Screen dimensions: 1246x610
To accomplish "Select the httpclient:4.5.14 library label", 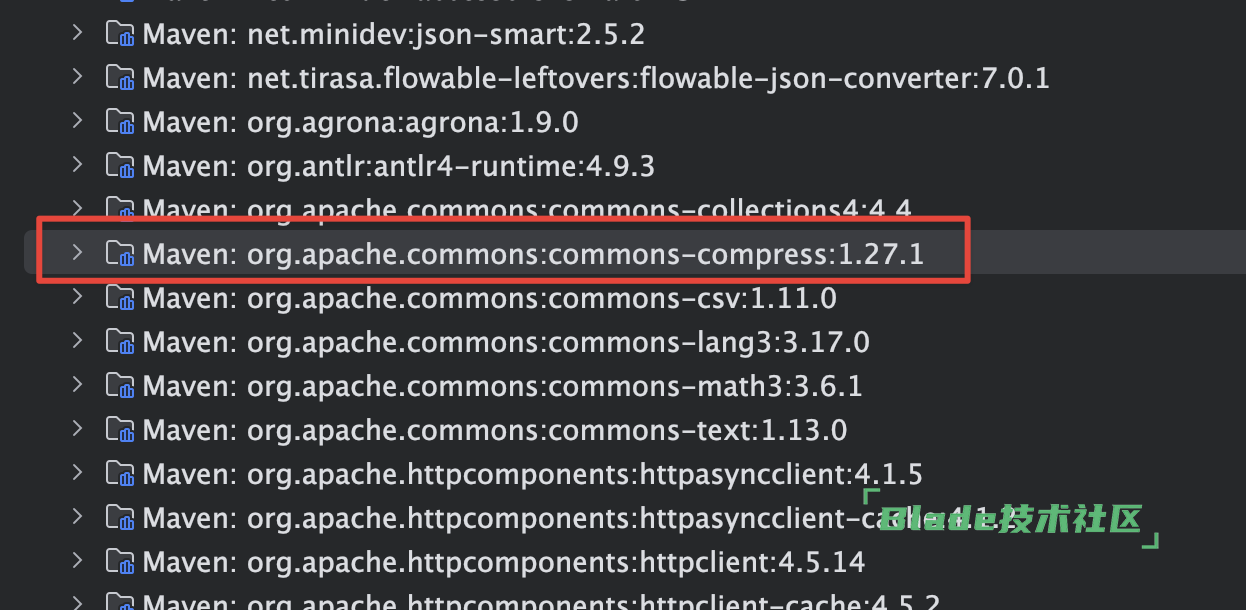I will (x=504, y=563).
